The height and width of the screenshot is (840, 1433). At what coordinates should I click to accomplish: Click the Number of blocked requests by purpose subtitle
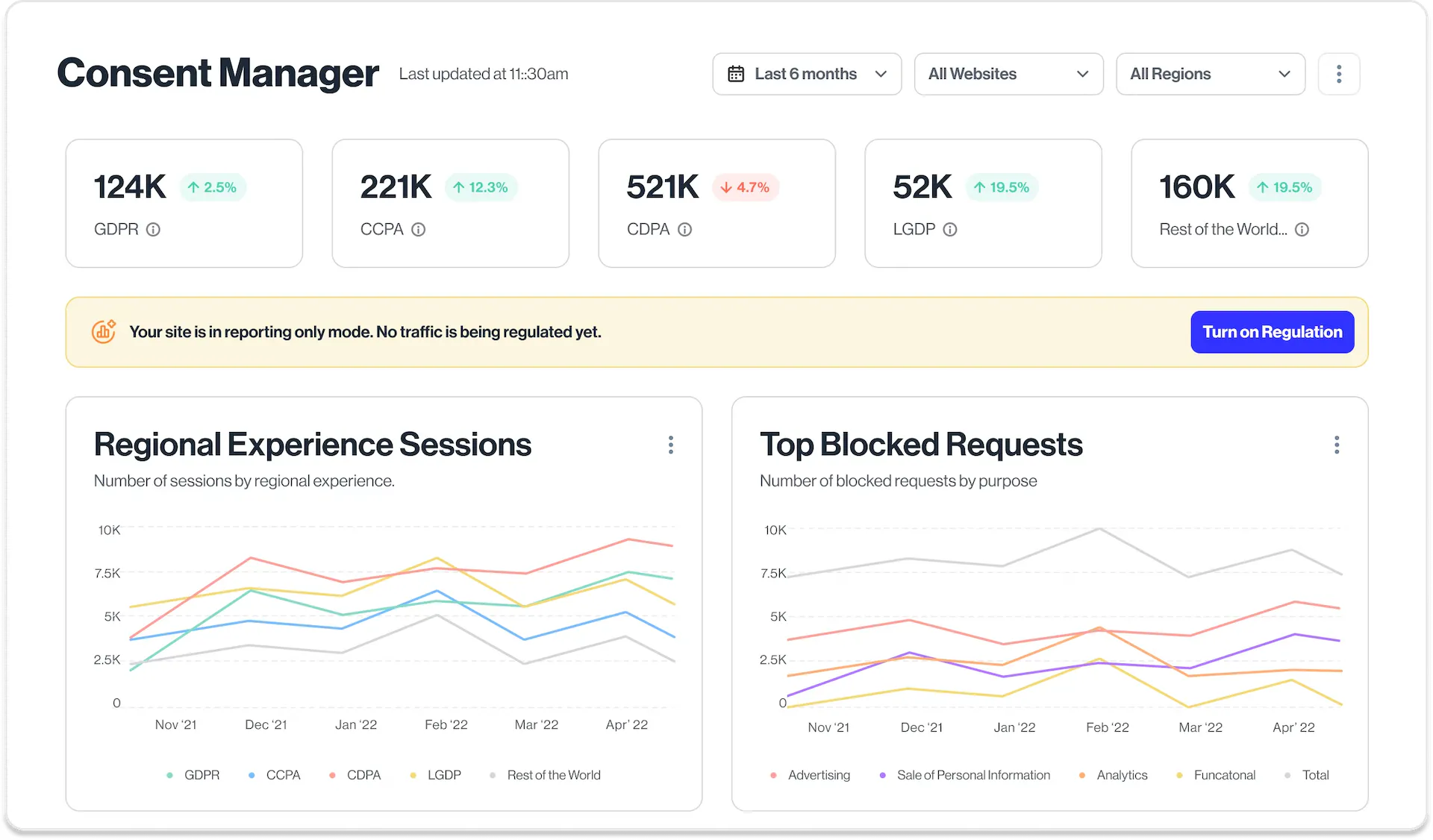tap(899, 481)
